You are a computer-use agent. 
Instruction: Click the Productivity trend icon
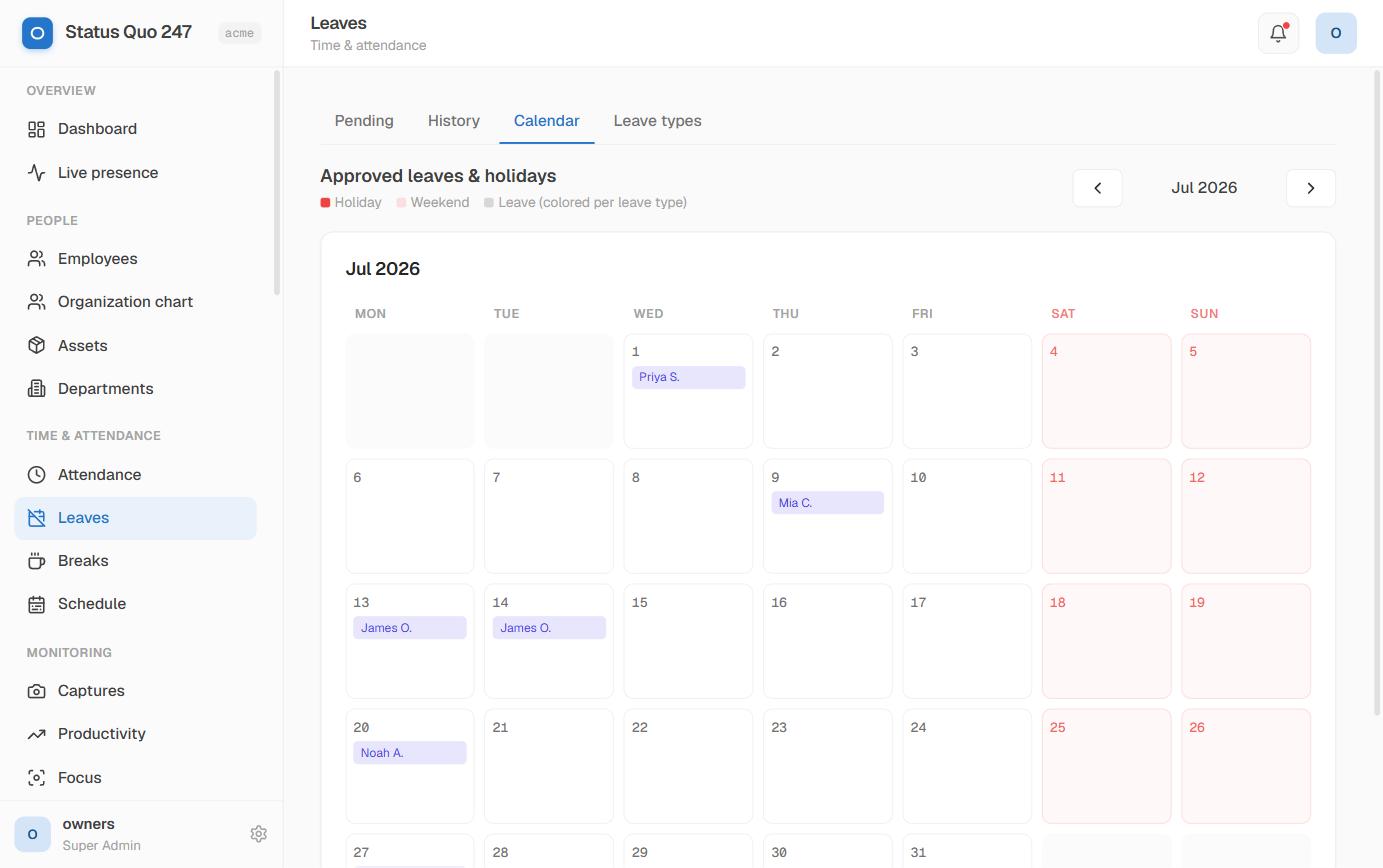tap(37, 734)
